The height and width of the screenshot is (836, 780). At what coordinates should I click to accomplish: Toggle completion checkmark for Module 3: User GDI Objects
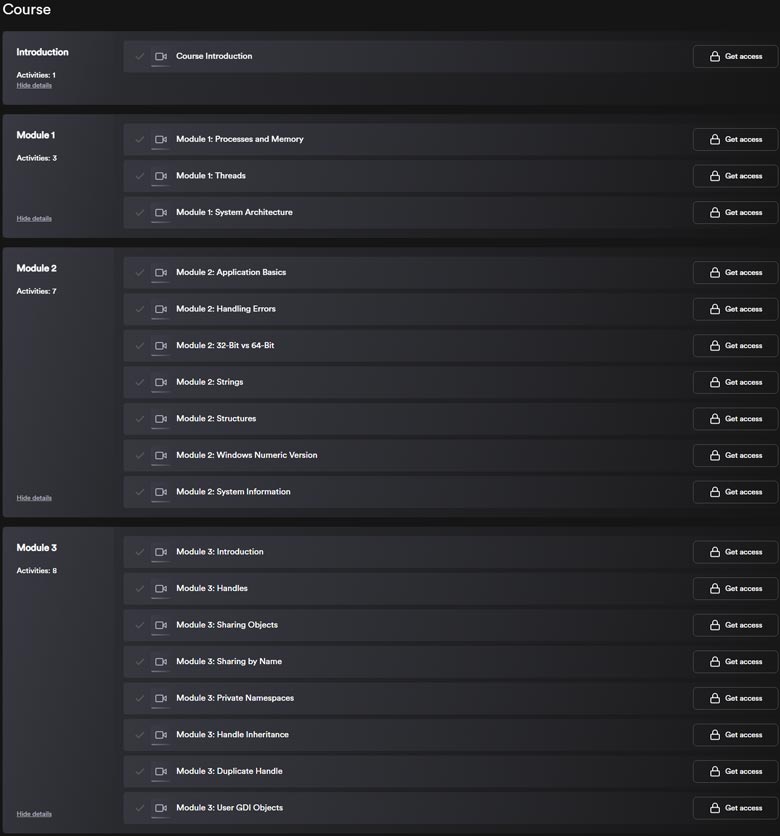(x=140, y=808)
